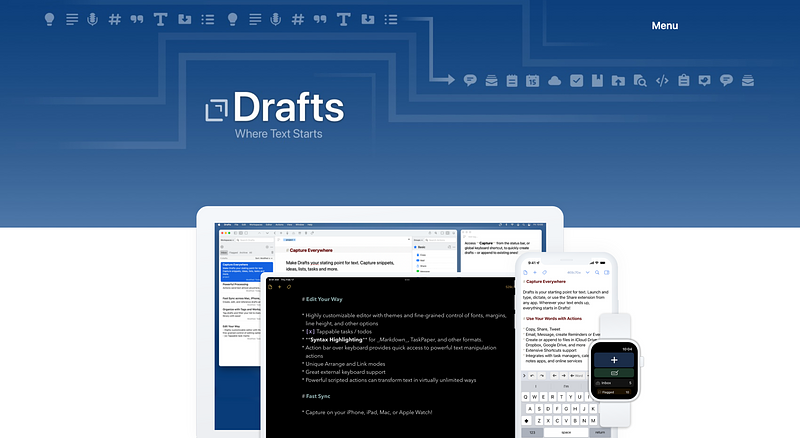Click the 'Where Text Starts' tagline
Viewport: 800px width, 438px height.
pos(279,134)
